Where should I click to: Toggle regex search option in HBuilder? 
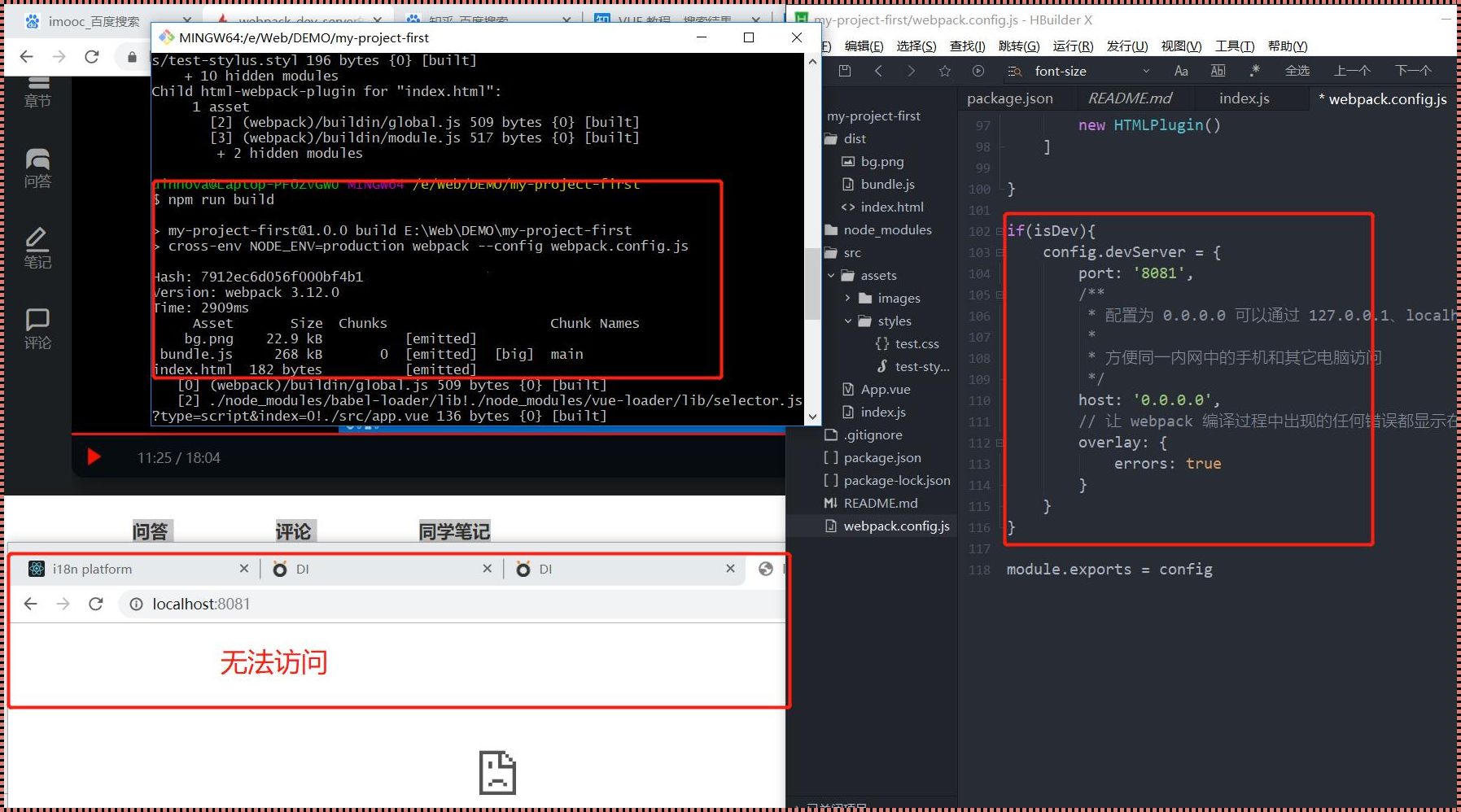tap(1254, 71)
